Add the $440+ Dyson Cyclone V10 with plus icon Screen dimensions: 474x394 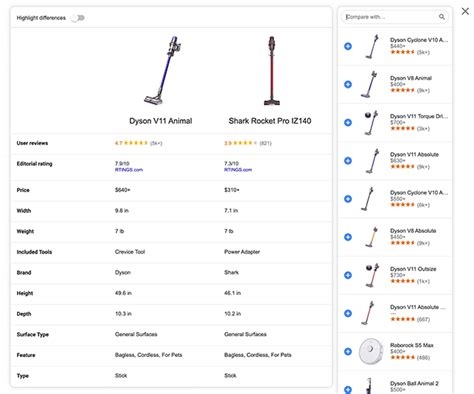tap(348, 46)
